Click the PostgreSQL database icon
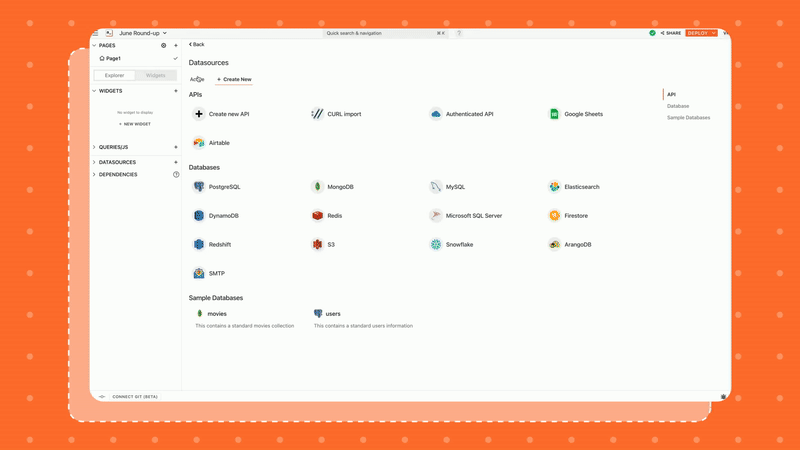Image resolution: width=800 pixels, height=450 pixels. (x=199, y=187)
